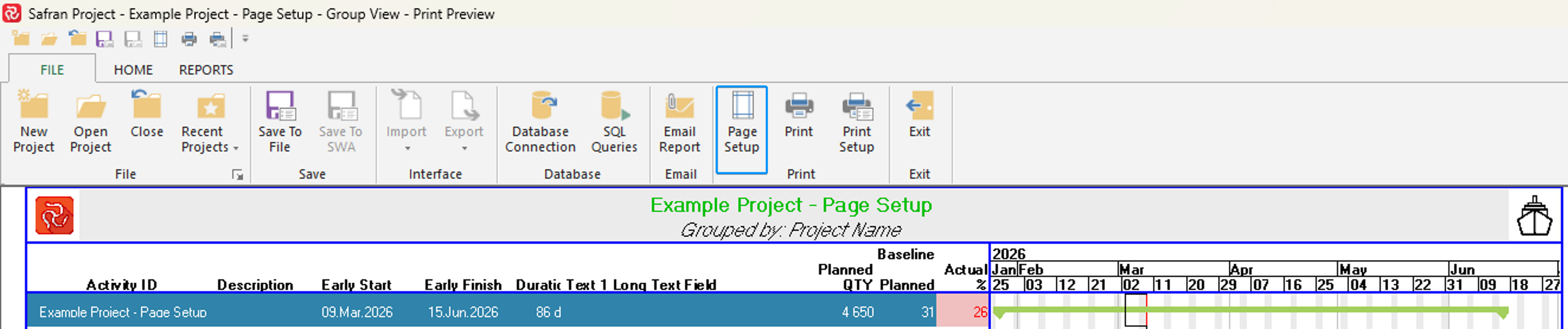Open a project using Open Project
Screen dimensions: 1568x329
(x=90, y=122)
